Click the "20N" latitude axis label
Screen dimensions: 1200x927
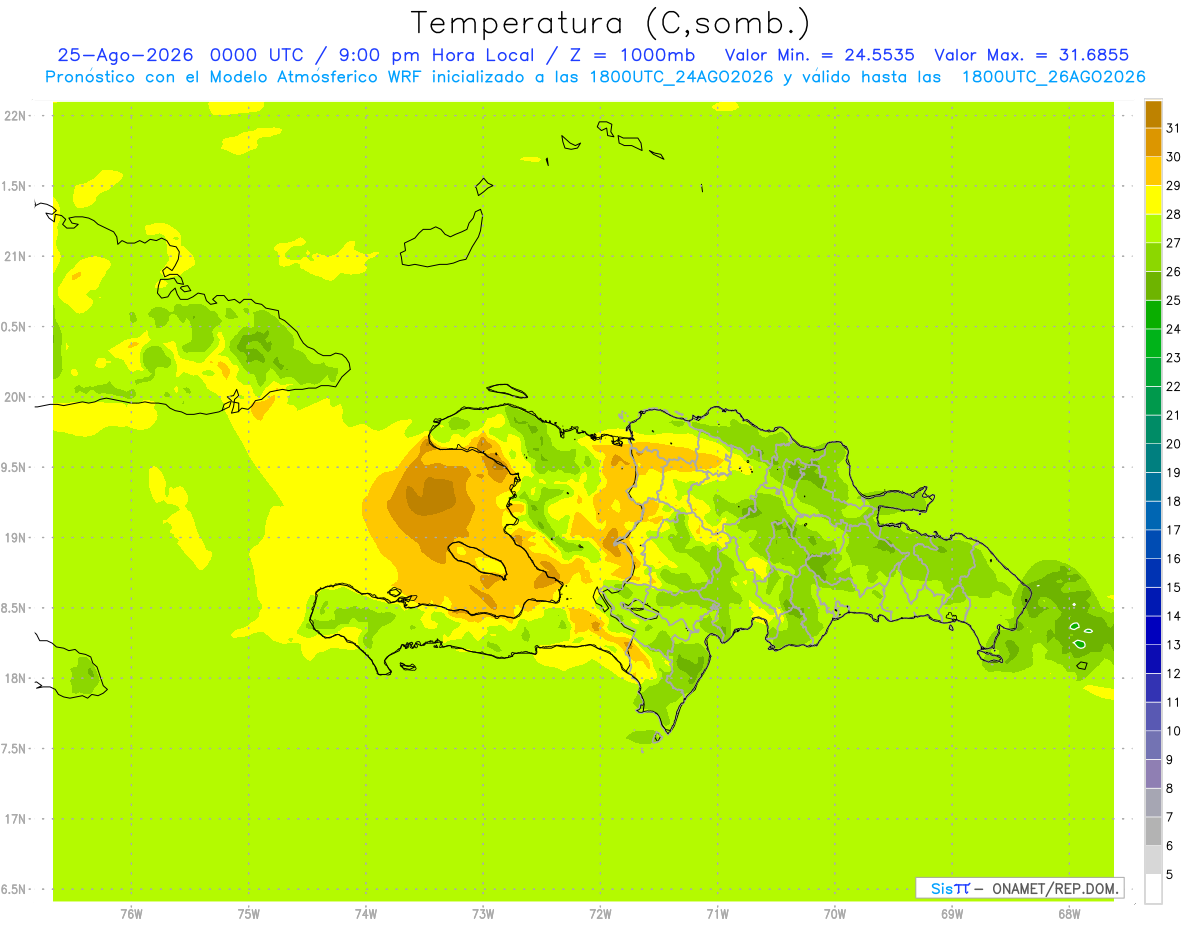click(x=15, y=397)
